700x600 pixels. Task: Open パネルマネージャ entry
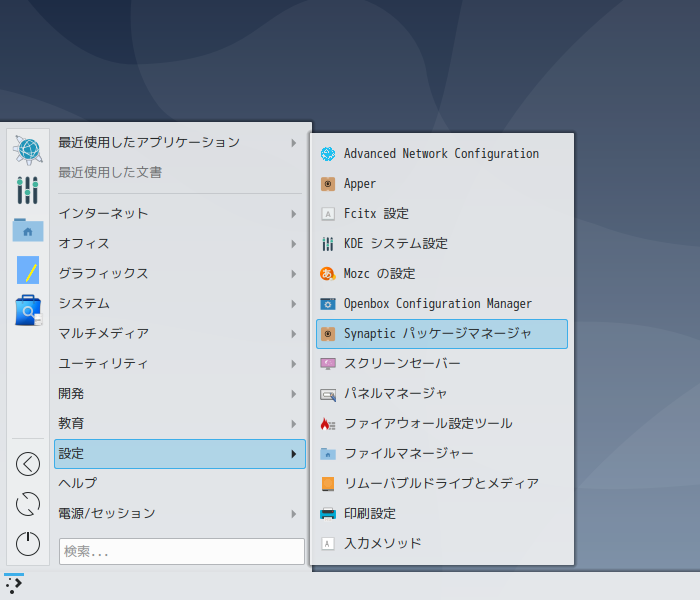pos(442,394)
